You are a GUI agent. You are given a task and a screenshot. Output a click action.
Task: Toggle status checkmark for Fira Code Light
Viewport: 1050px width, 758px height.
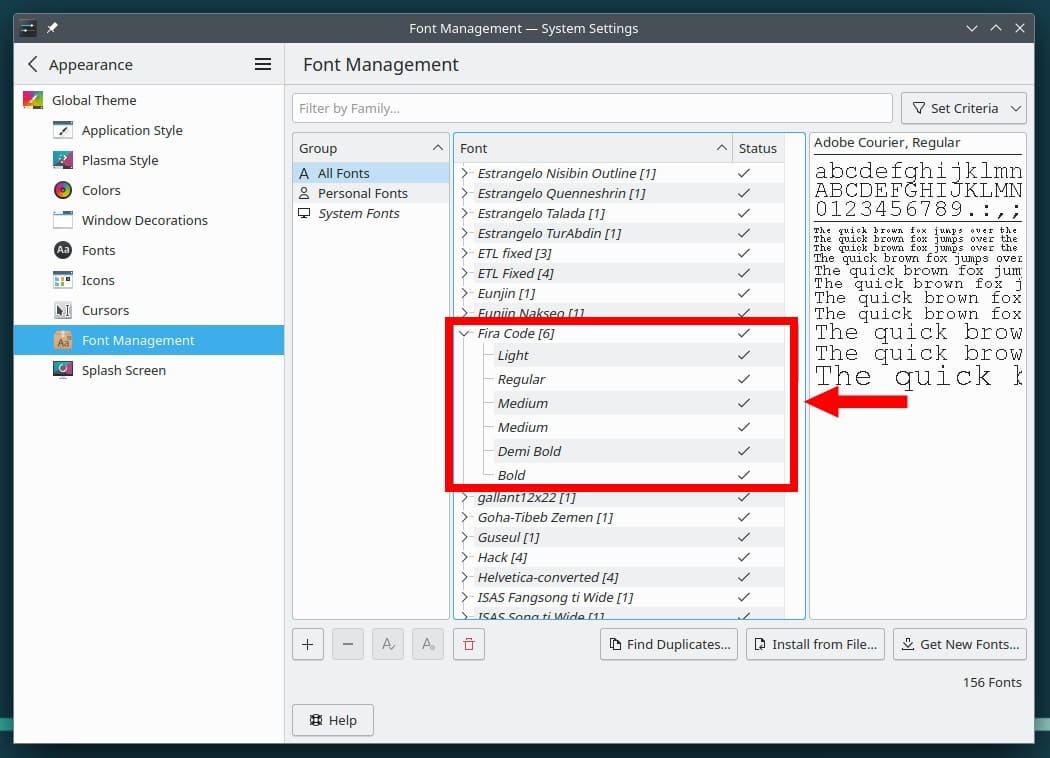(743, 355)
